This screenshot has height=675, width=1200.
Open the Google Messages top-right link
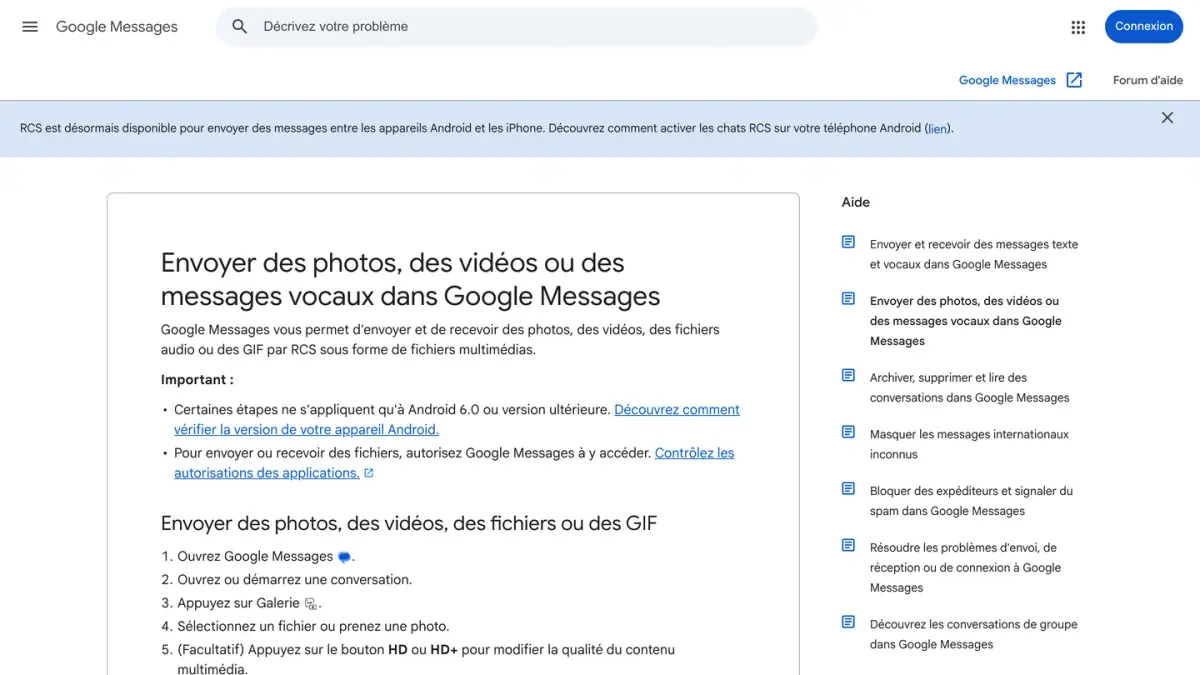[x=1007, y=80]
